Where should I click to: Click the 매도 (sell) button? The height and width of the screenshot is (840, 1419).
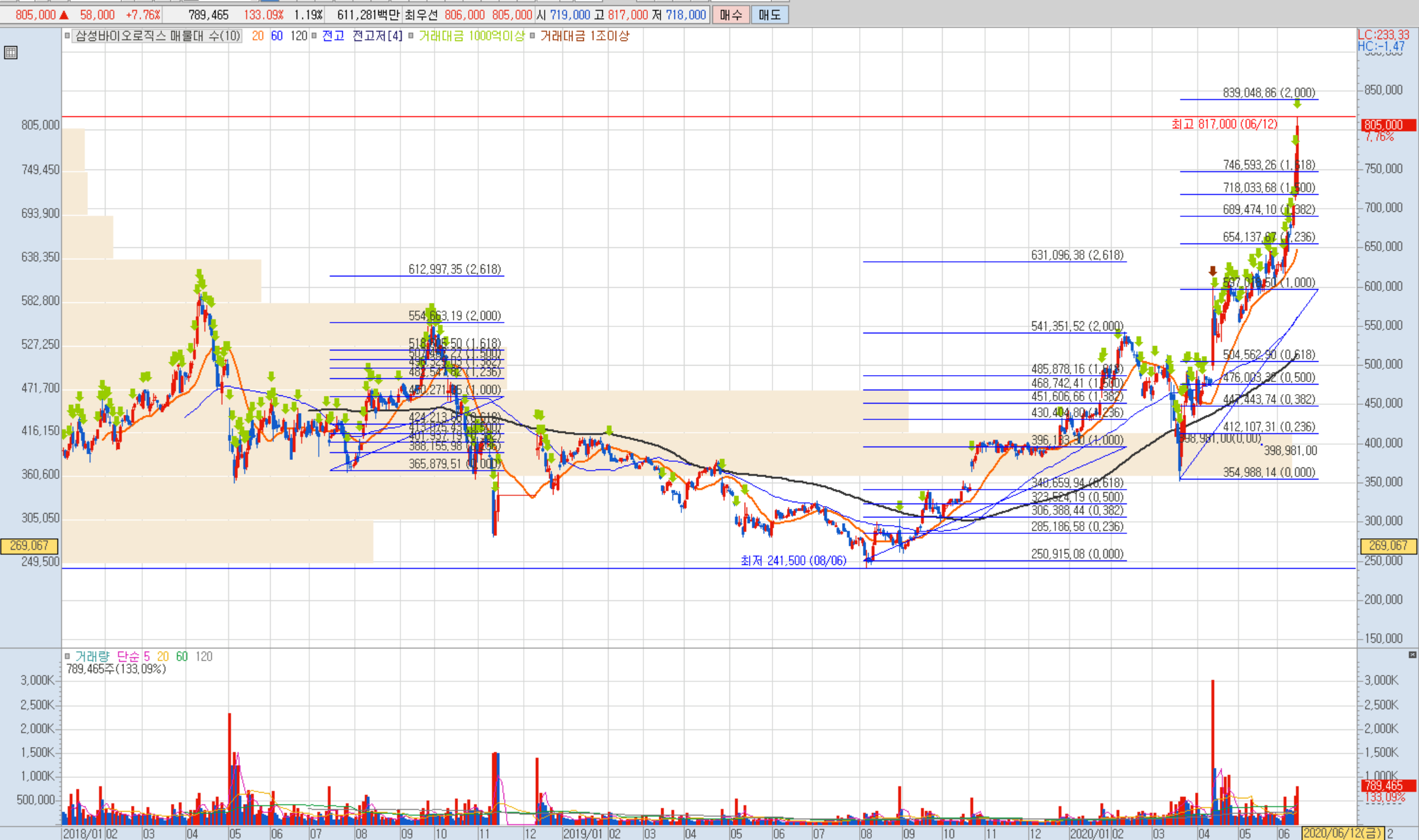click(x=769, y=15)
